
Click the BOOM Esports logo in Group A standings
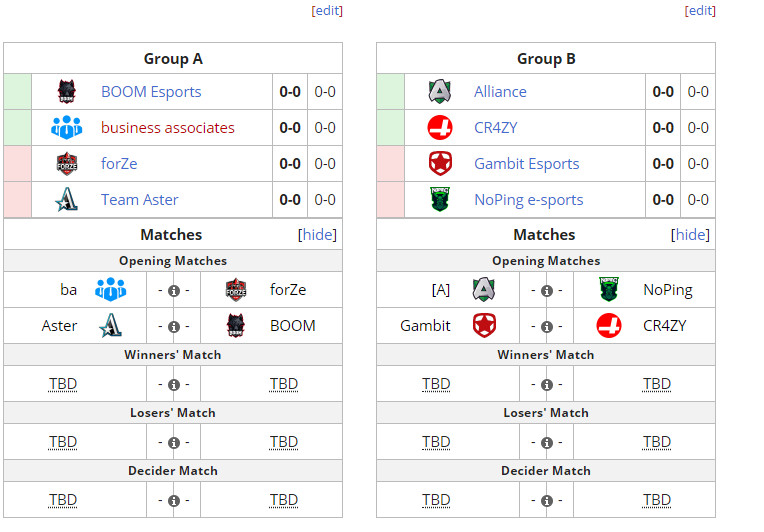pos(67,92)
